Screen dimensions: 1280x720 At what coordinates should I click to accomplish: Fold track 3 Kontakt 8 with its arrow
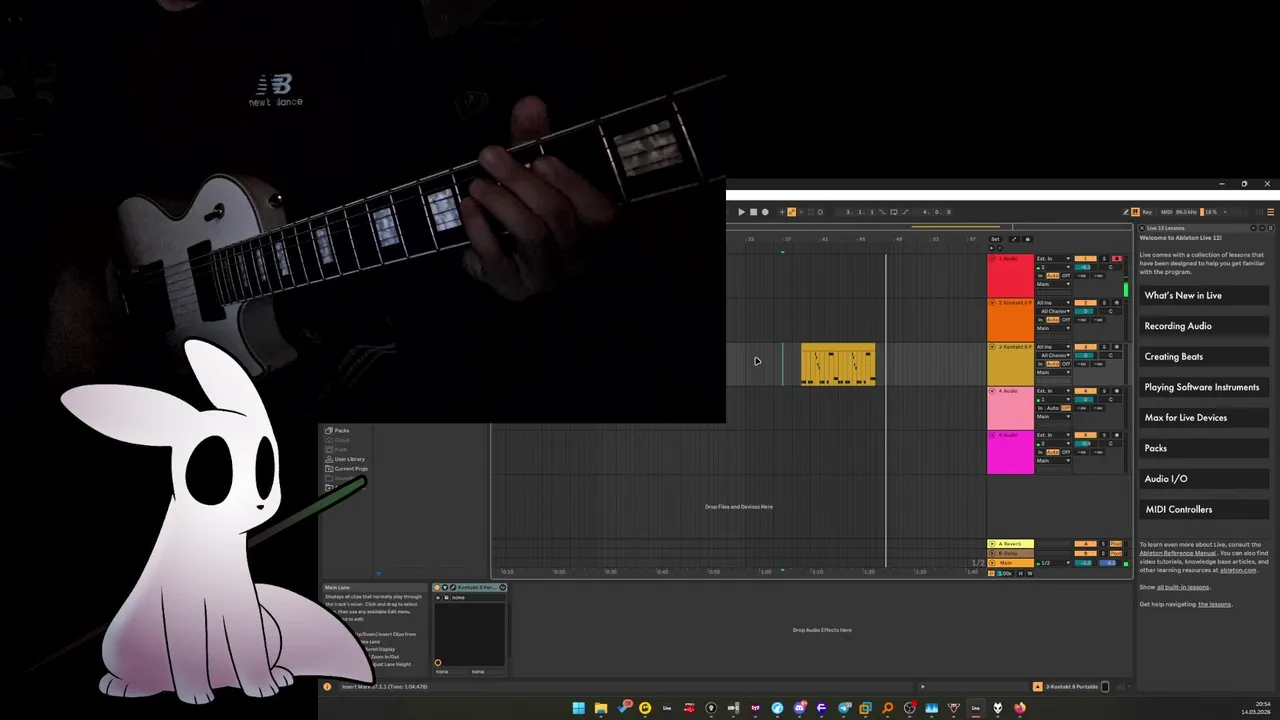pos(992,347)
